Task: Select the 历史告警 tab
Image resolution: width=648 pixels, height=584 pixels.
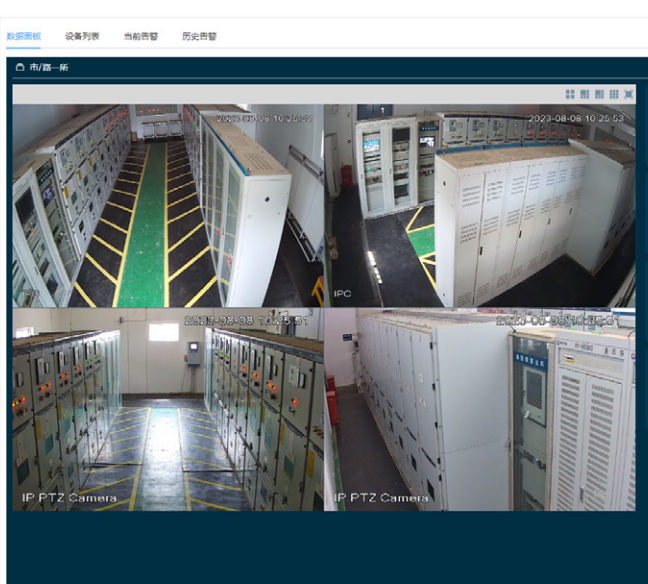Action: click(199, 36)
